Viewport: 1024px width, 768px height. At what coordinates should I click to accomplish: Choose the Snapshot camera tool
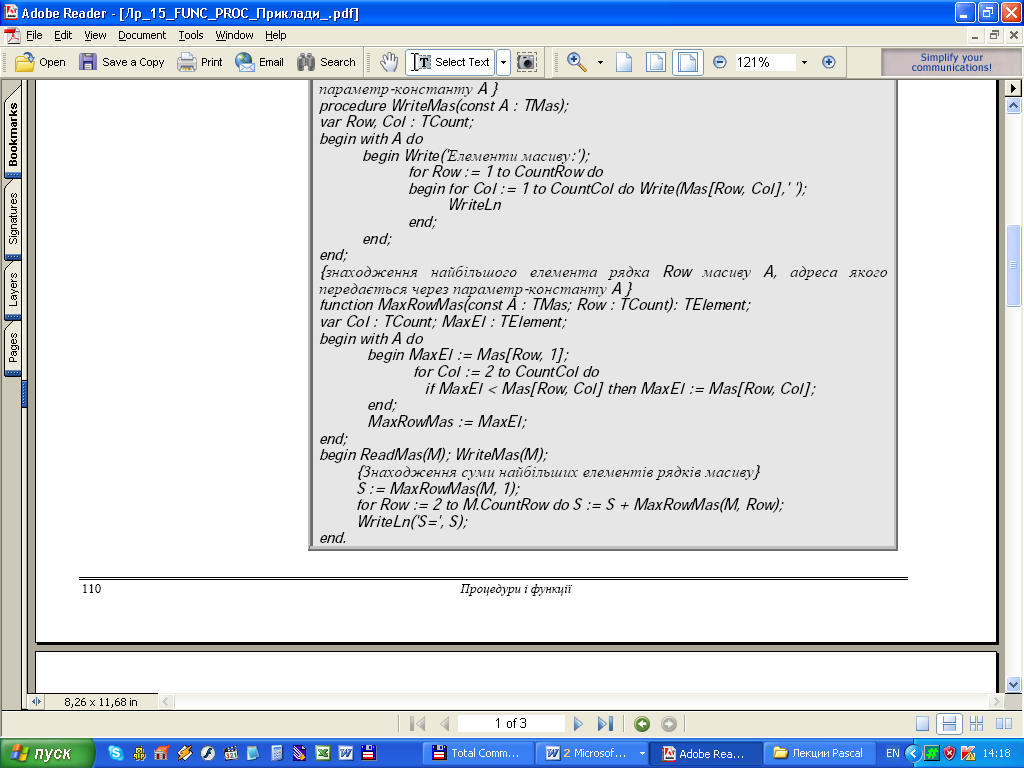(x=526, y=62)
